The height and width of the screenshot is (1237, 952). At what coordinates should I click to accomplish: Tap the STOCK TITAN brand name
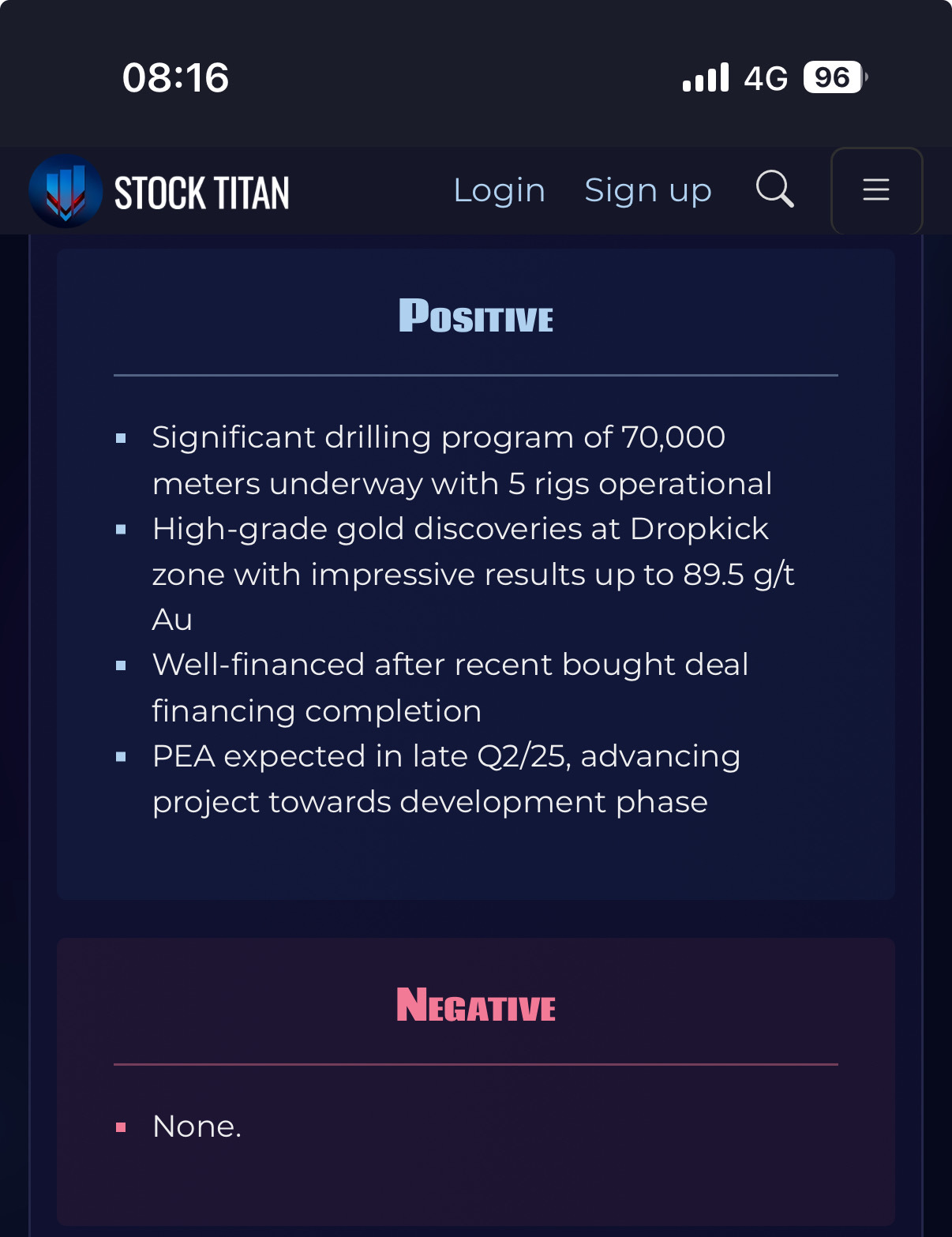202,193
